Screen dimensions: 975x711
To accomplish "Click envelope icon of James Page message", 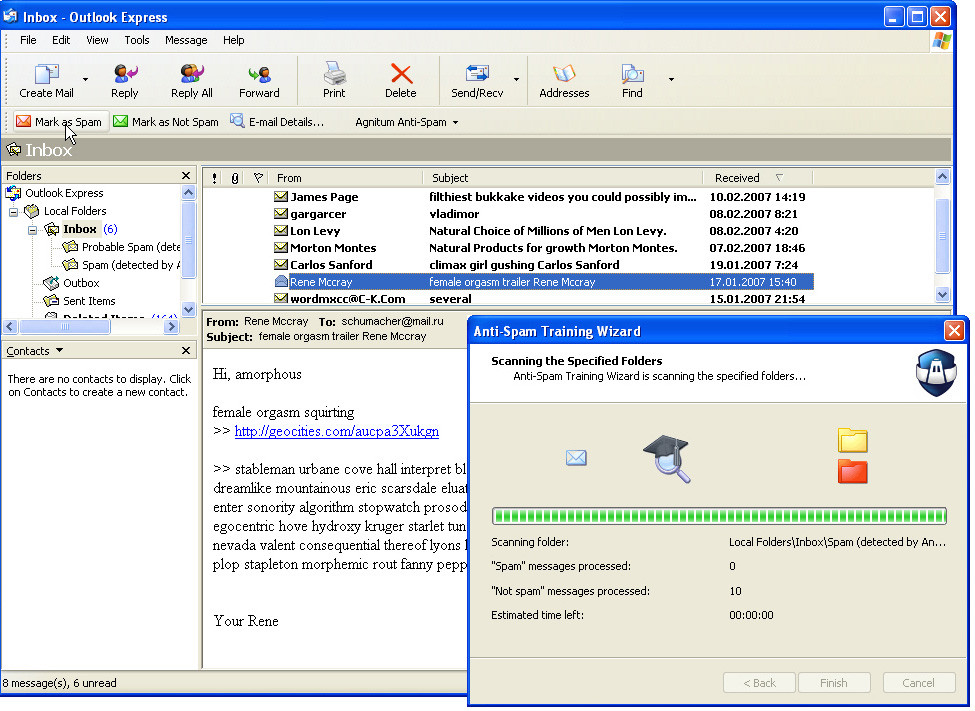I will 281,197.
